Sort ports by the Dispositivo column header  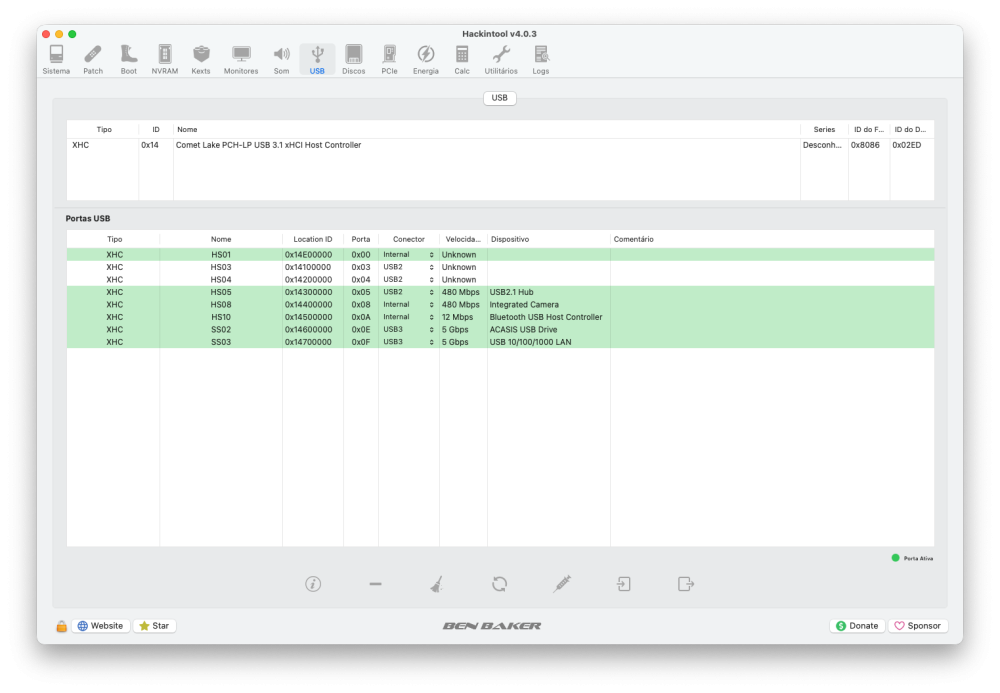(548, 239)
